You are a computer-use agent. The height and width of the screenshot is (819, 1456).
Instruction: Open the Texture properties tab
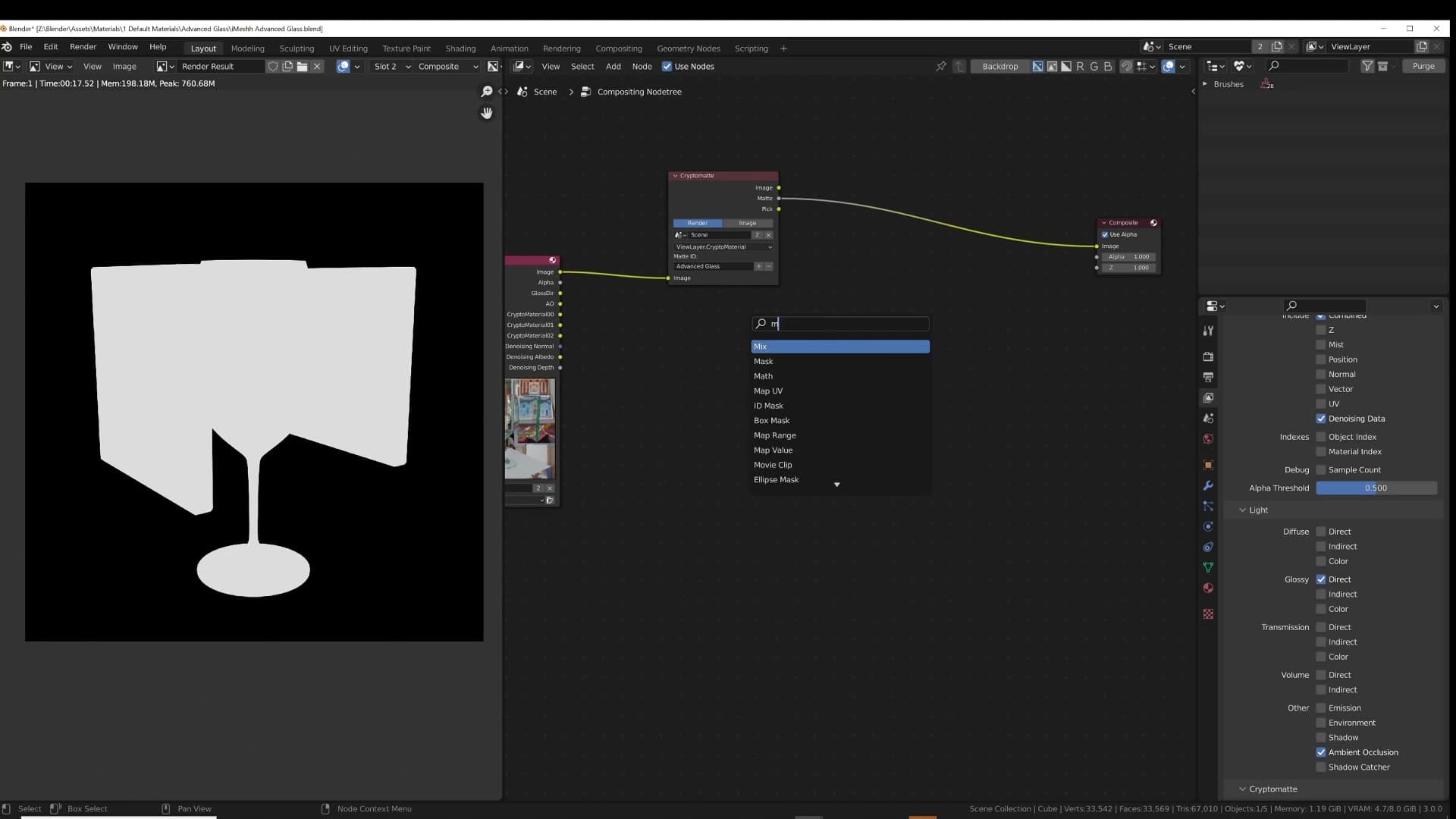tap(1208, 613)
